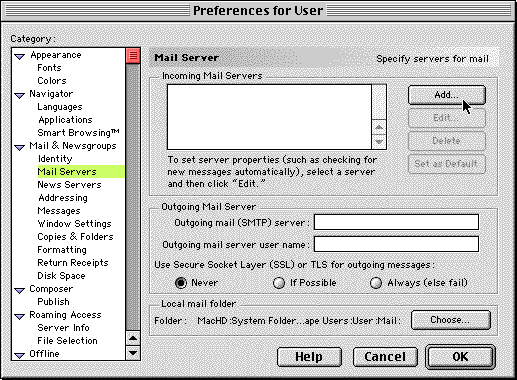Image resolution: width=517 pixels, height=380 pixels.
Task: Select Formatting preferences
Action: point(62,250)
